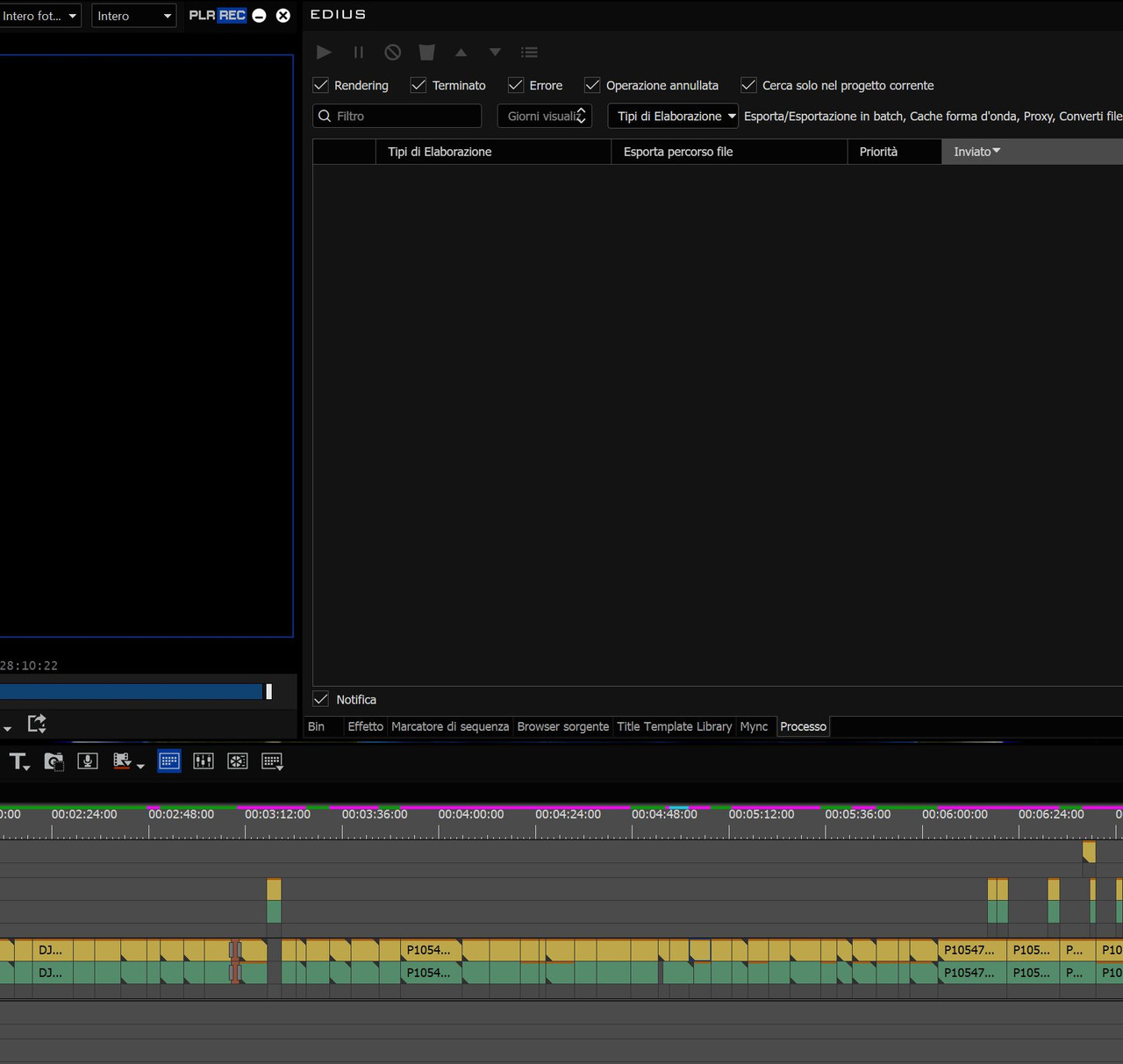Image resolution: width=1123 pixels, height=1064 pixels.
Task: Click the preview position slider handle
Action: pyautogui.click(x=268, y=691)
